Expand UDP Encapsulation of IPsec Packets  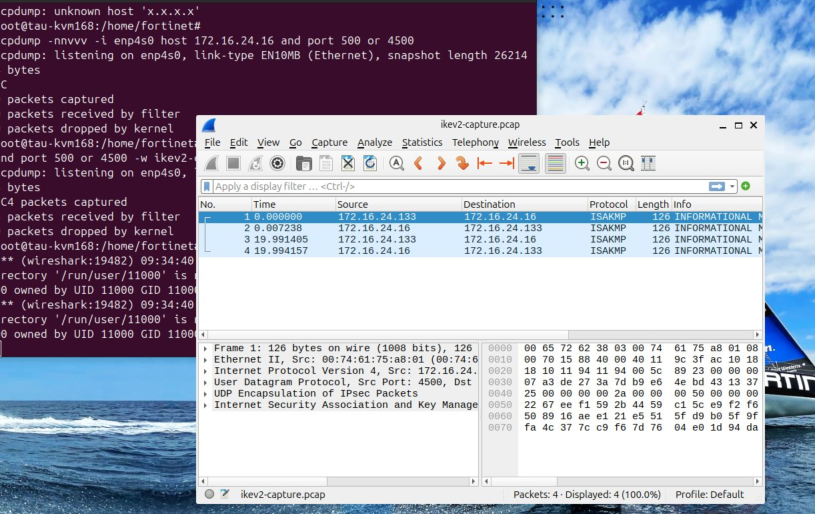pyautogui.click(x=206, y=394)
